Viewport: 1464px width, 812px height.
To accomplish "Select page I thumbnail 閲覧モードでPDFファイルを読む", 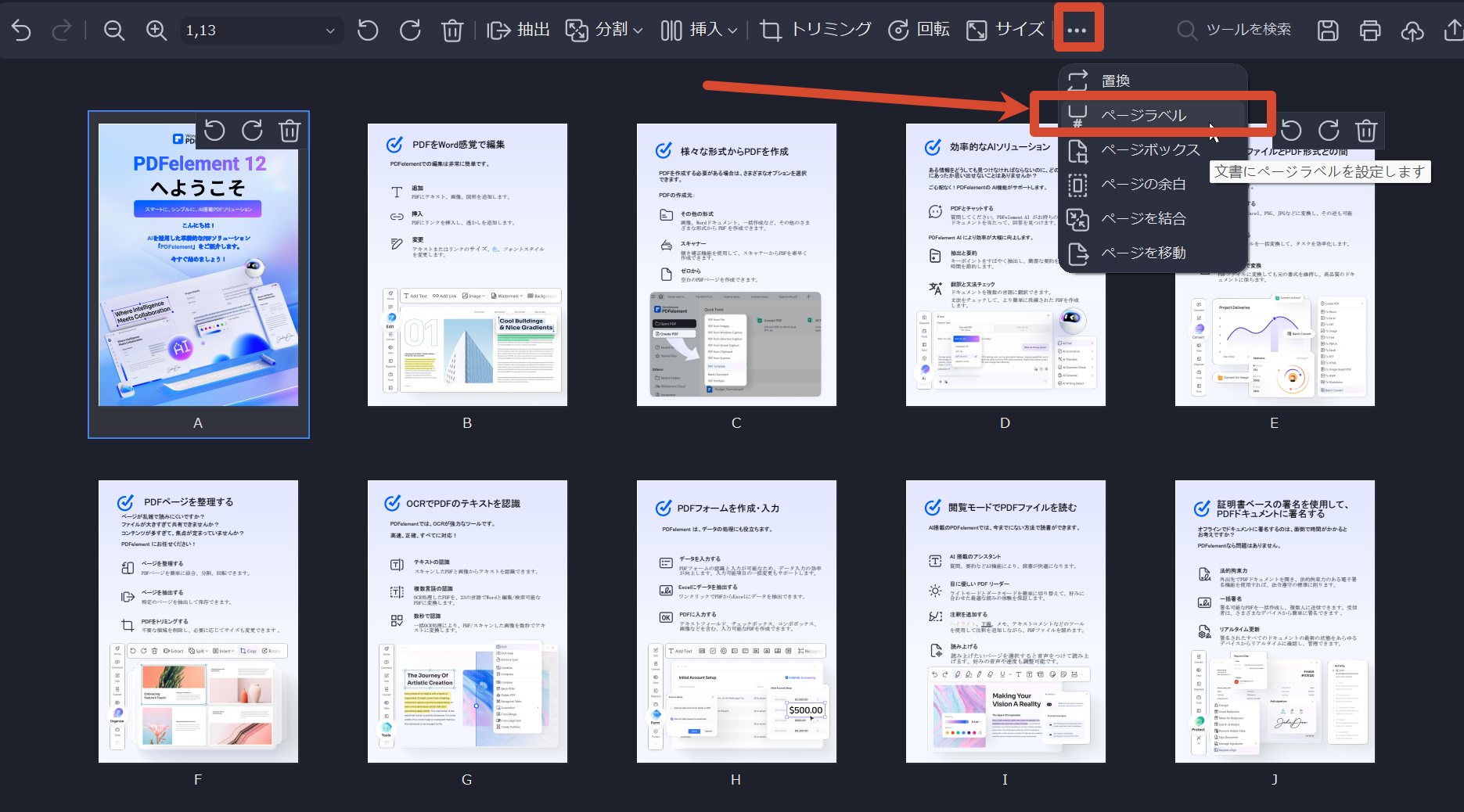I will (1005, 621).
